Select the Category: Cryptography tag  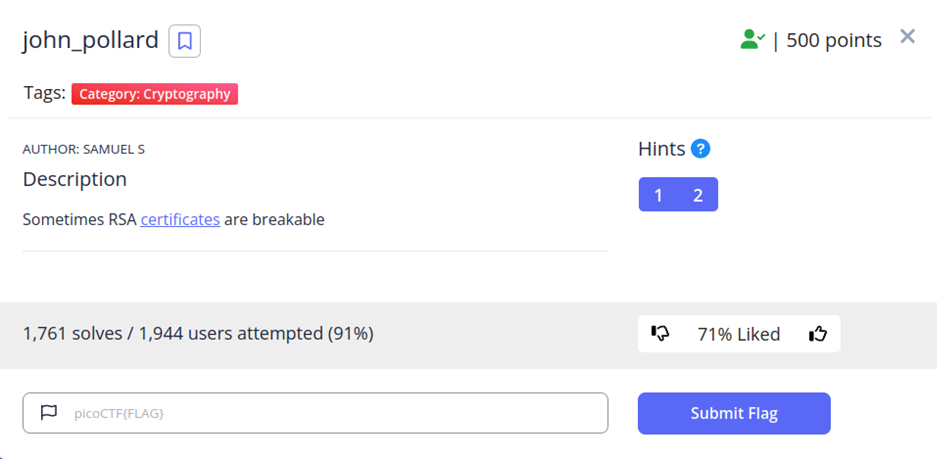pos(155,94)
